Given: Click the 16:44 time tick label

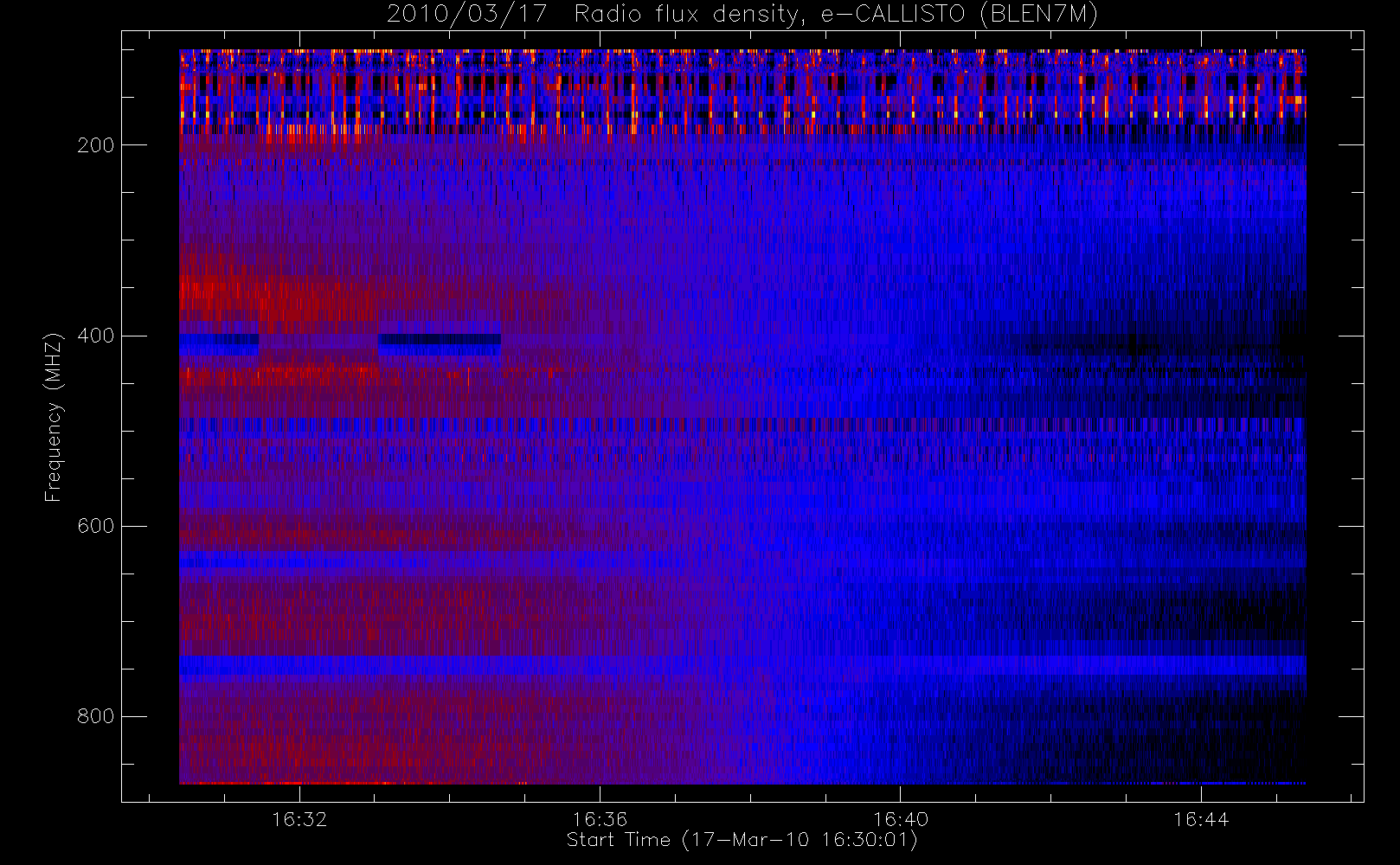Looking at the screenshot, I should (1201, 819).
